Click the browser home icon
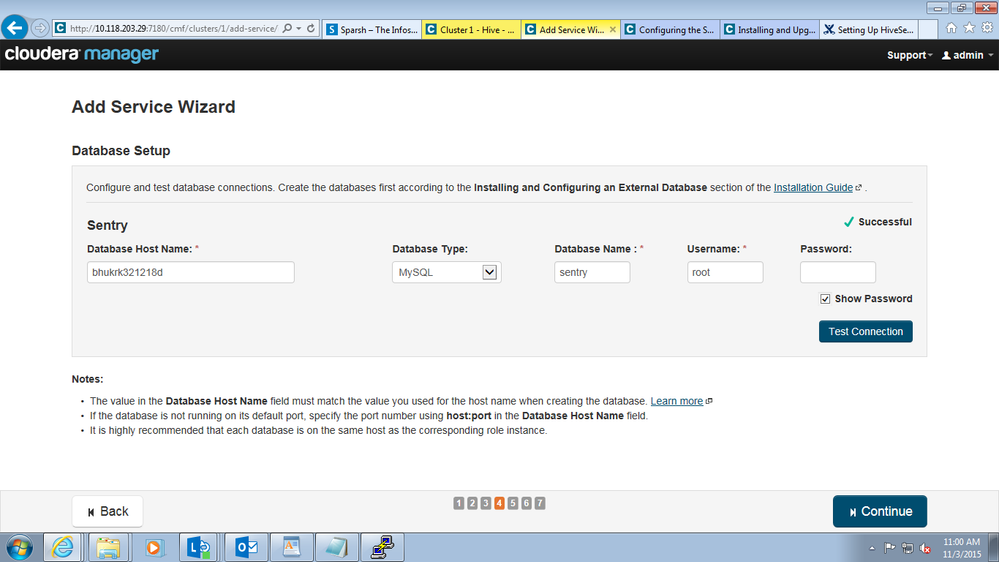This screenshot has height=562, width=999. (951, 27)
